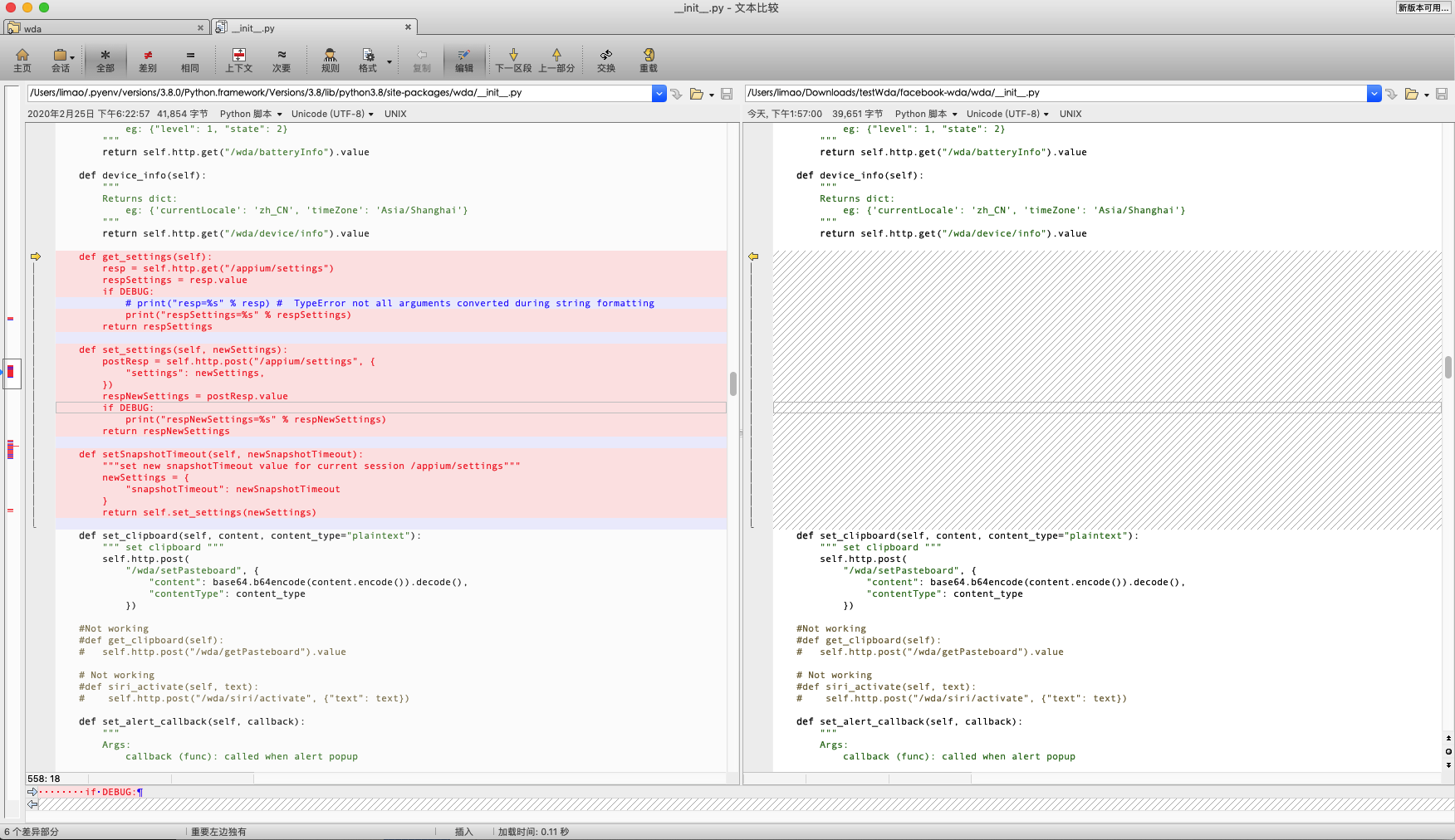
Task: Click the left Browse folder icon
Action: [x=697, y=94]
